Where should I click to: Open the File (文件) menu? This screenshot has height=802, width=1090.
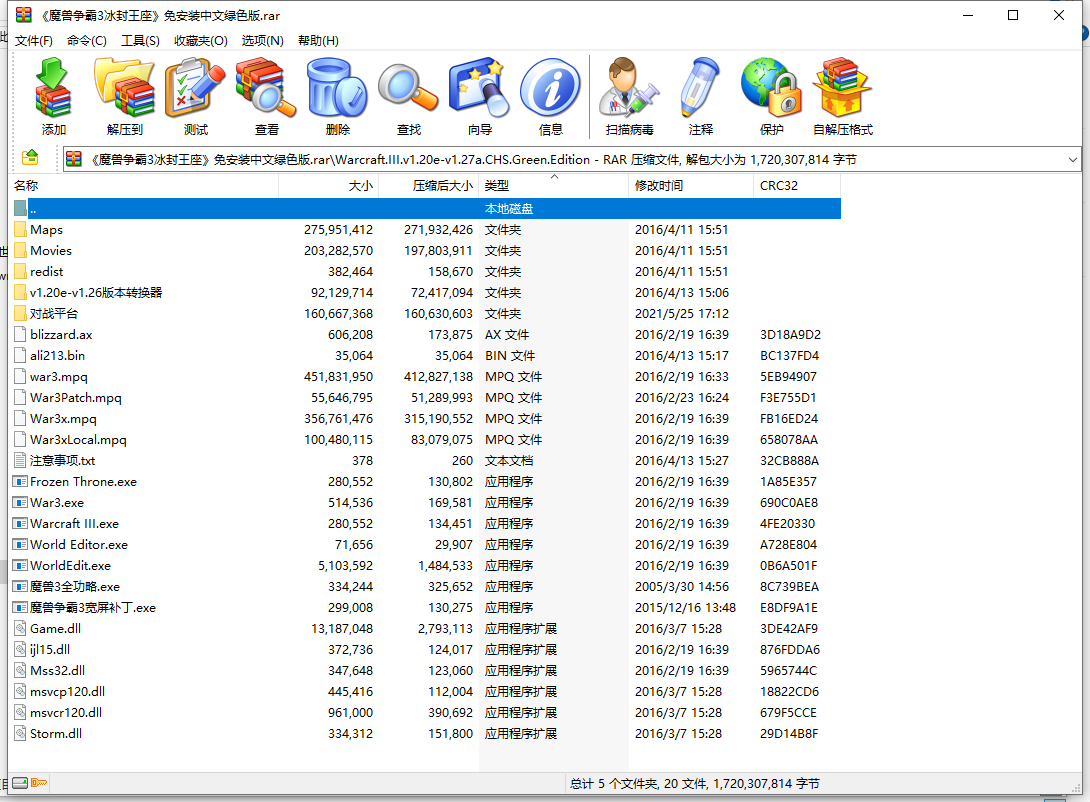click(x=33, y=40)
